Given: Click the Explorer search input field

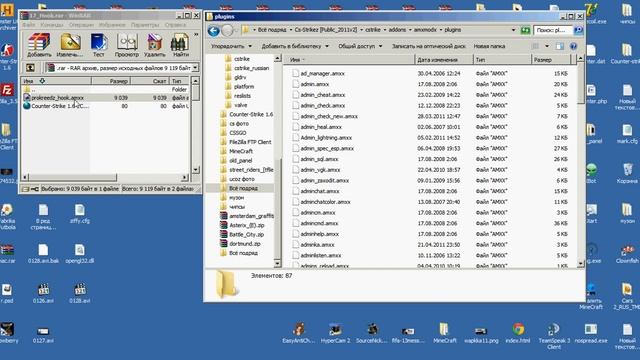Looking at the screenshot, I should [554, 30].
